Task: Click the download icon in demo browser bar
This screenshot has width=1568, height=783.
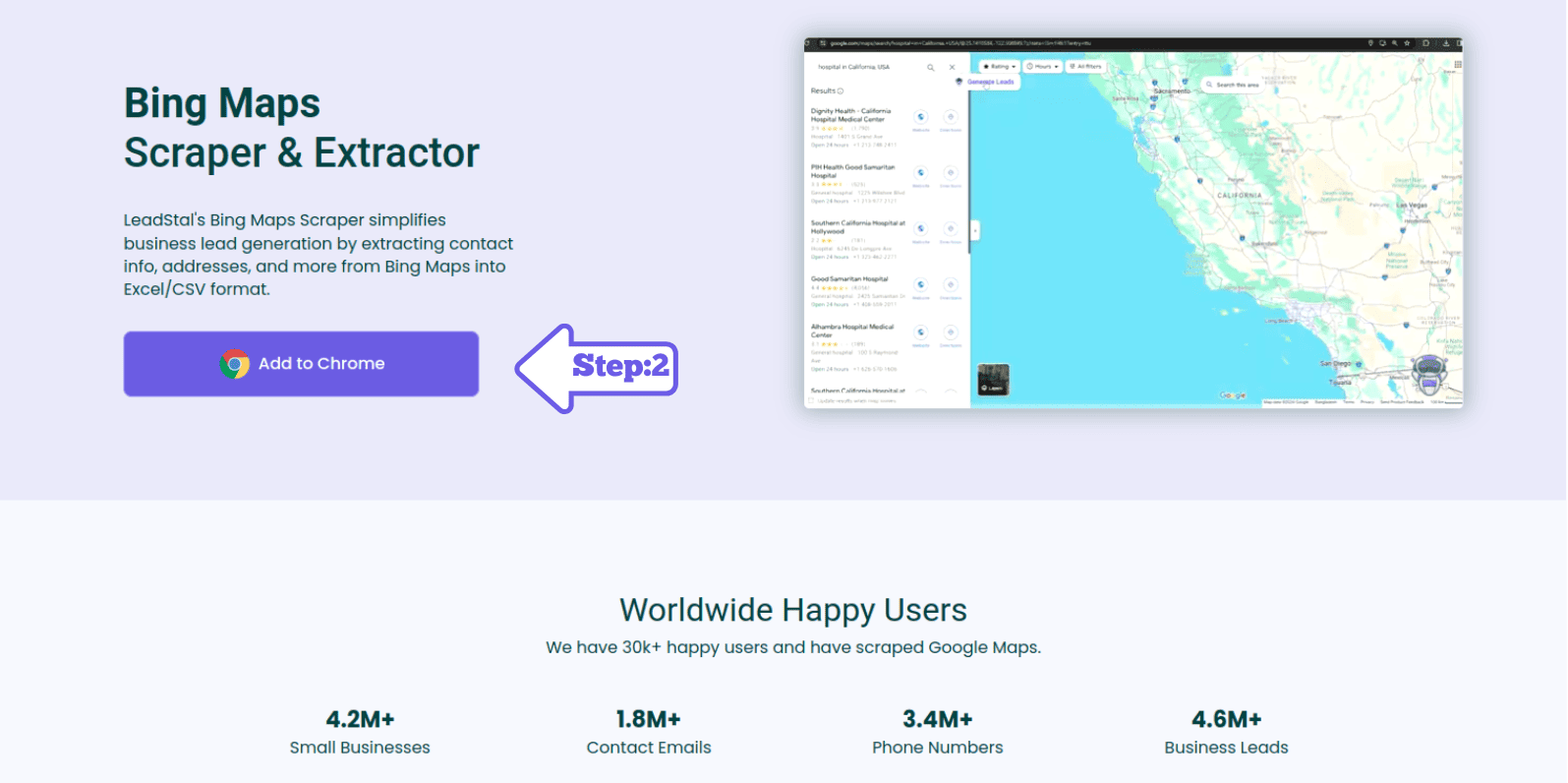Action: coord(1446,43)
